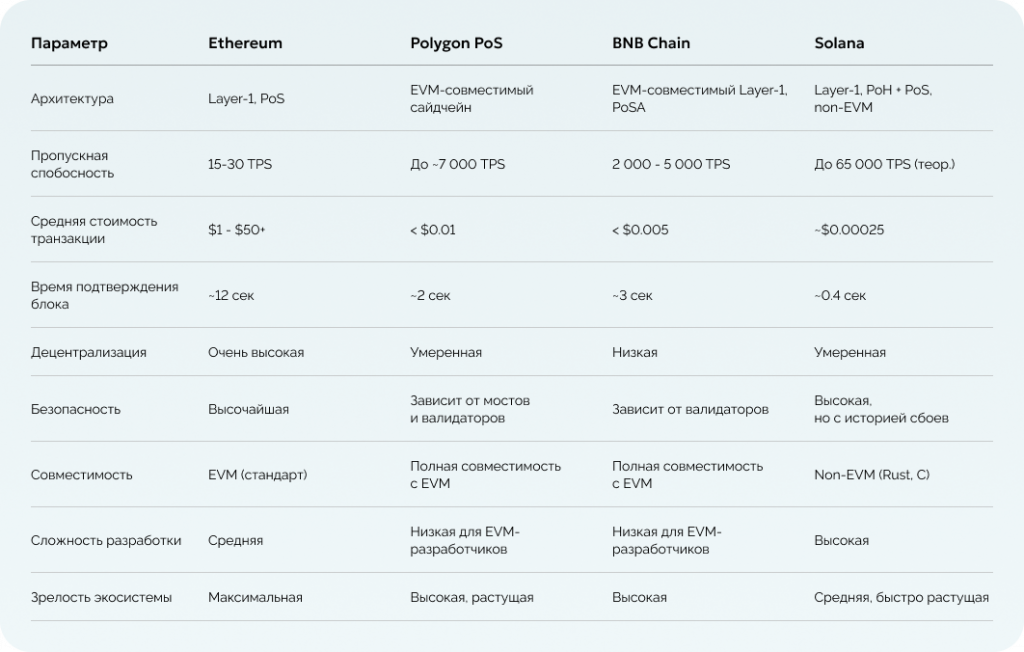Click the Очень высокая decentralization cell
Viewport: 1024px width, 652px height.
(x=256, y=352)
